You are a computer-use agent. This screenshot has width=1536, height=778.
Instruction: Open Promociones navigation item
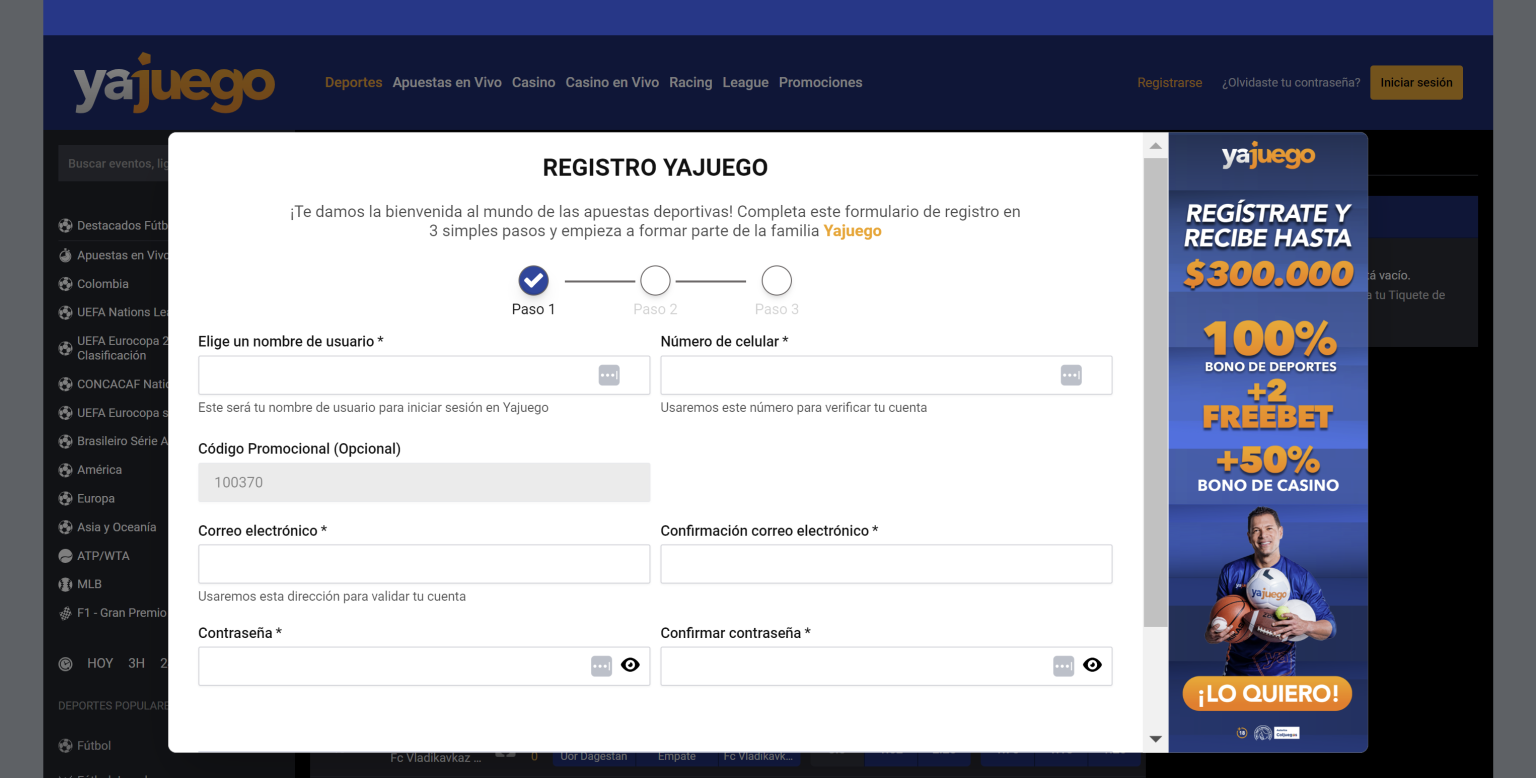(820, 83)
